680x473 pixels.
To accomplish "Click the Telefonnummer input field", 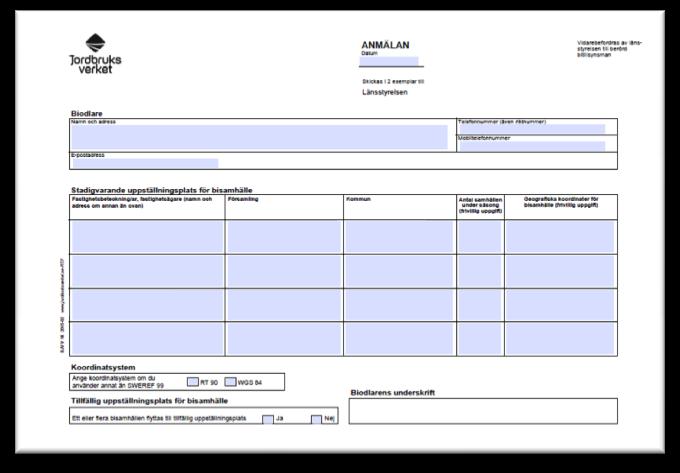I will coord(532,129).
